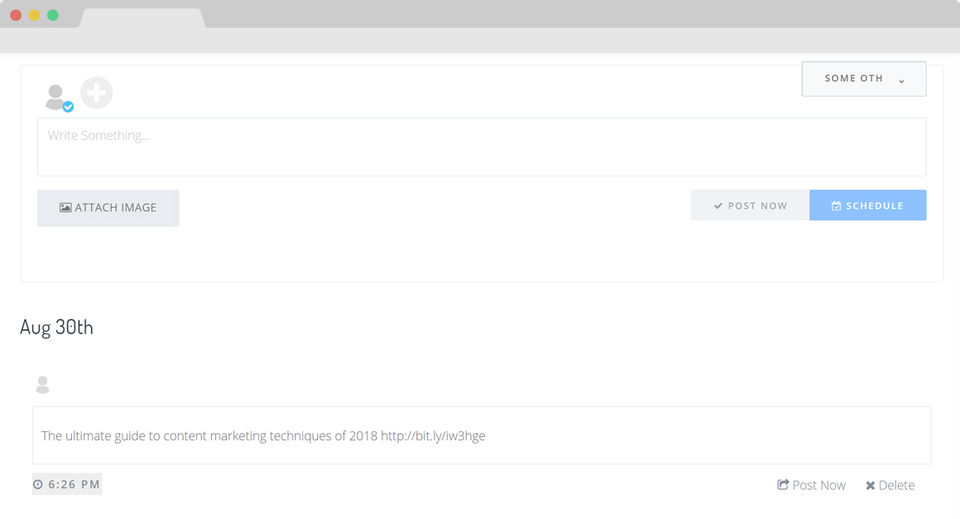Click into the Write Something text box
This screenshot has width=960, height=519.
click(481, 147)
